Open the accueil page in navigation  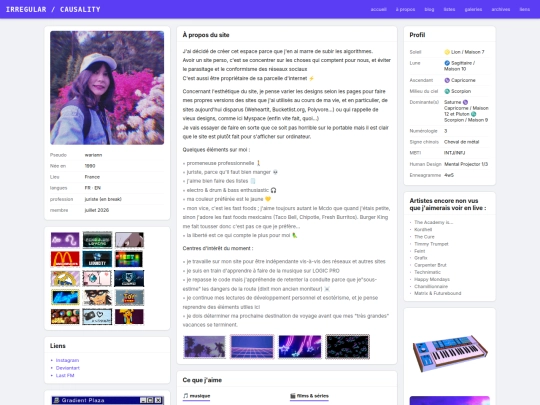pyautogui.click(x=378, y=9)
